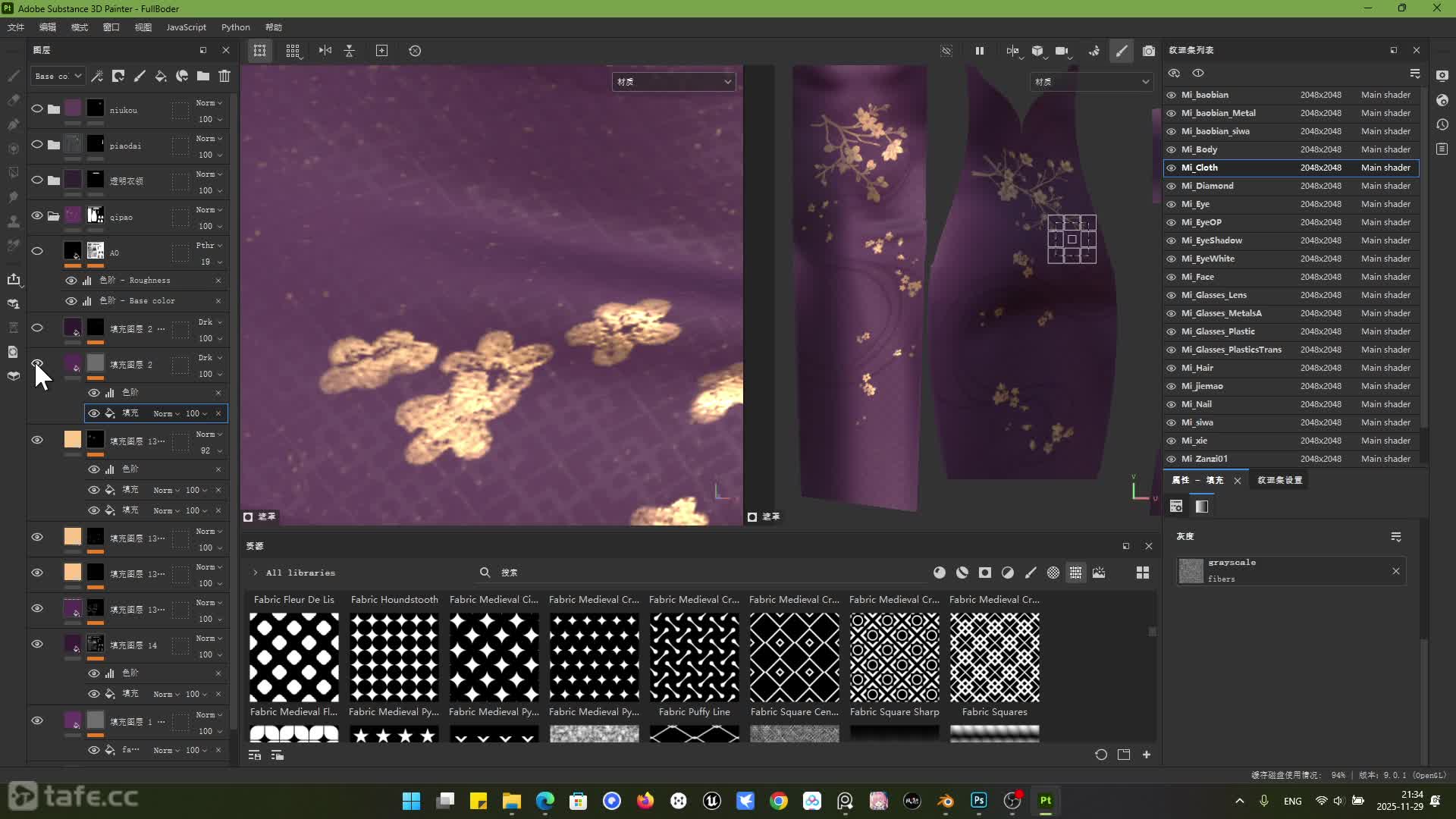Click the 3D cube view mode icon
The image size is (1456, 819).
tap(1037, 51)
